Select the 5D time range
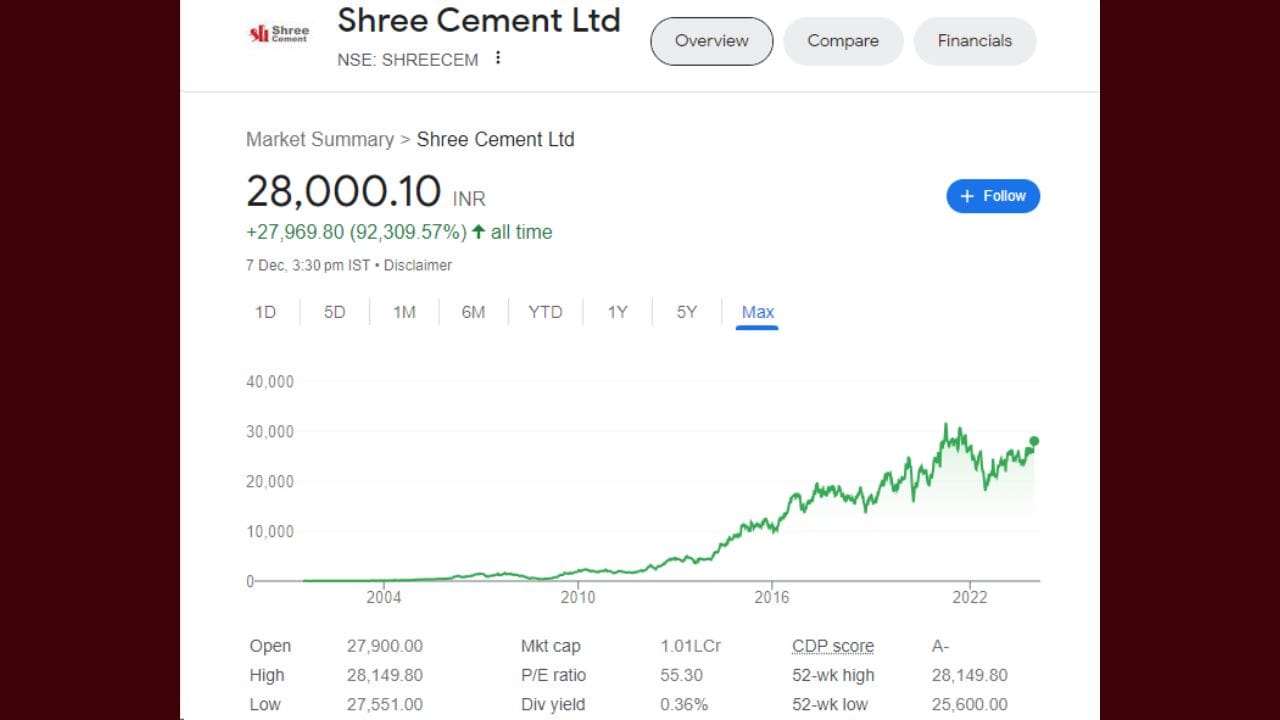The image size is (1280, 720). 334,312
